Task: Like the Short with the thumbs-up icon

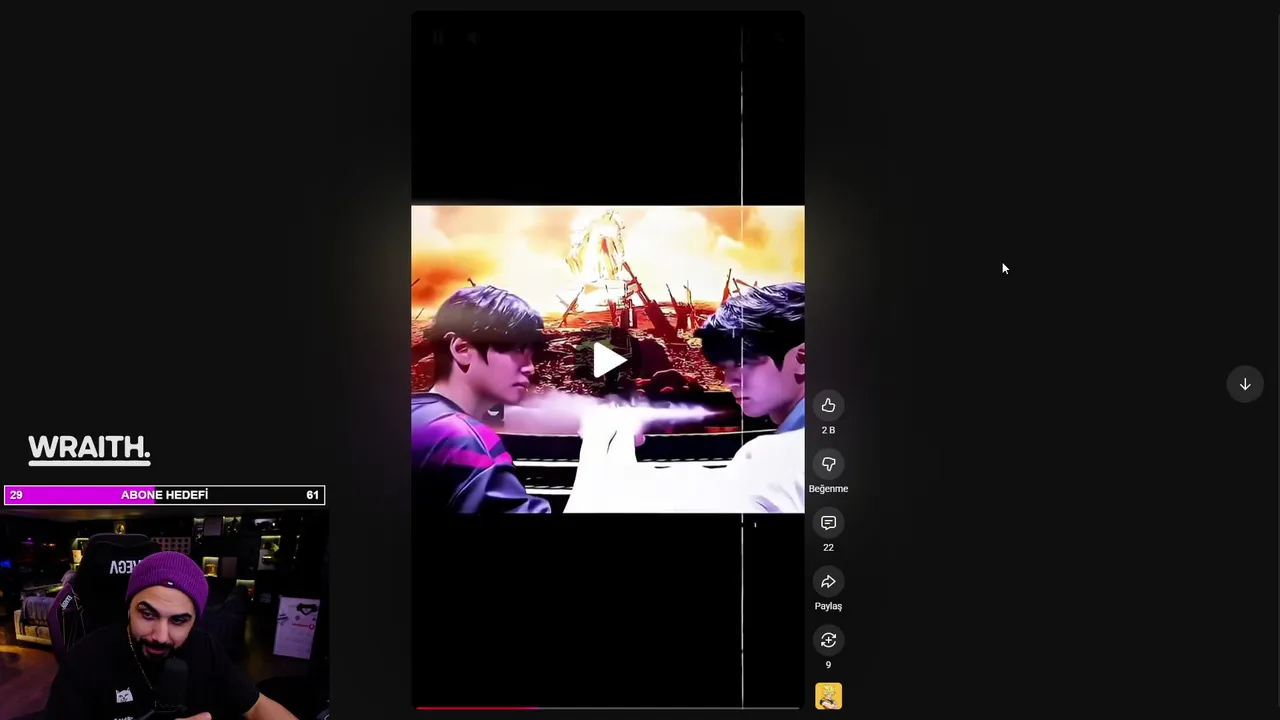Action: (x=828, y=405)
